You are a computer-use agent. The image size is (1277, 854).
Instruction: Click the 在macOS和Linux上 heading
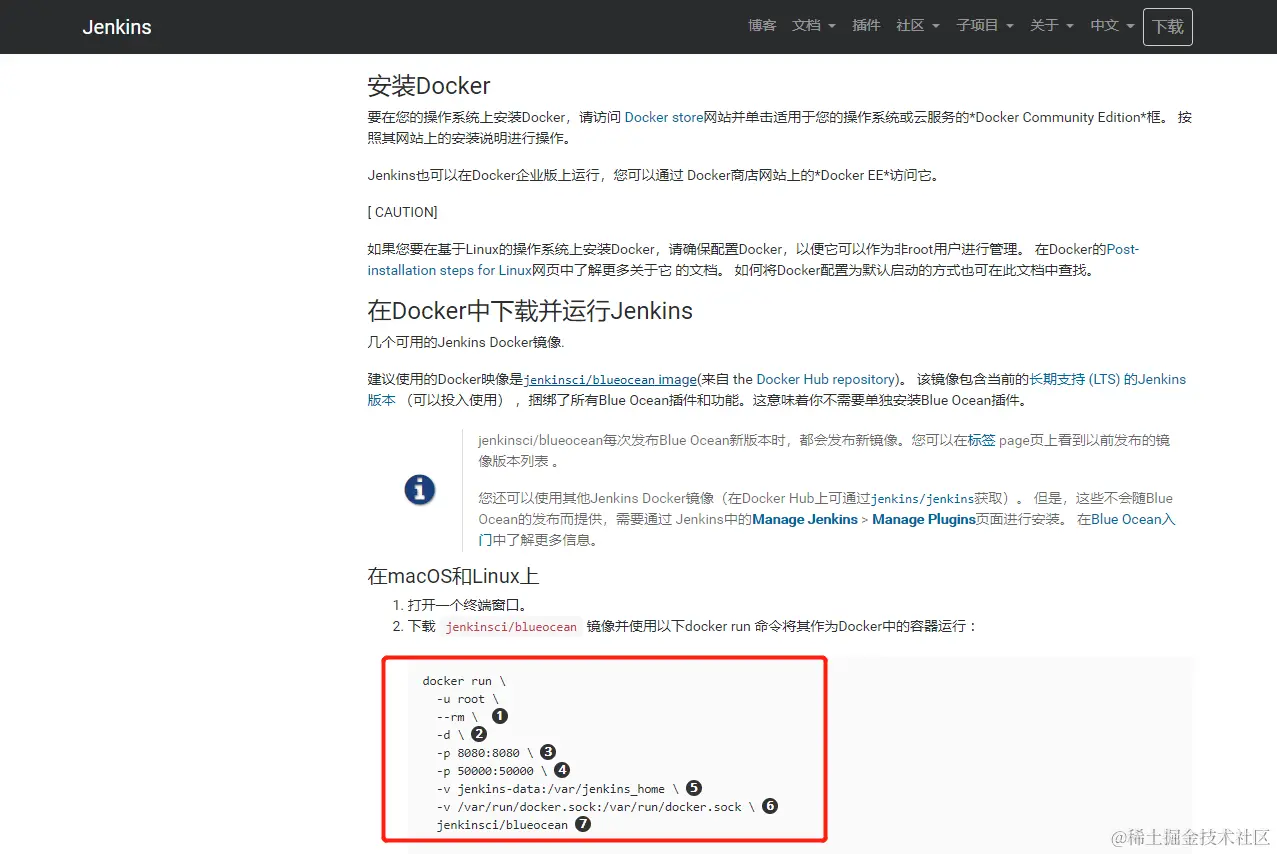pos(454,576)
